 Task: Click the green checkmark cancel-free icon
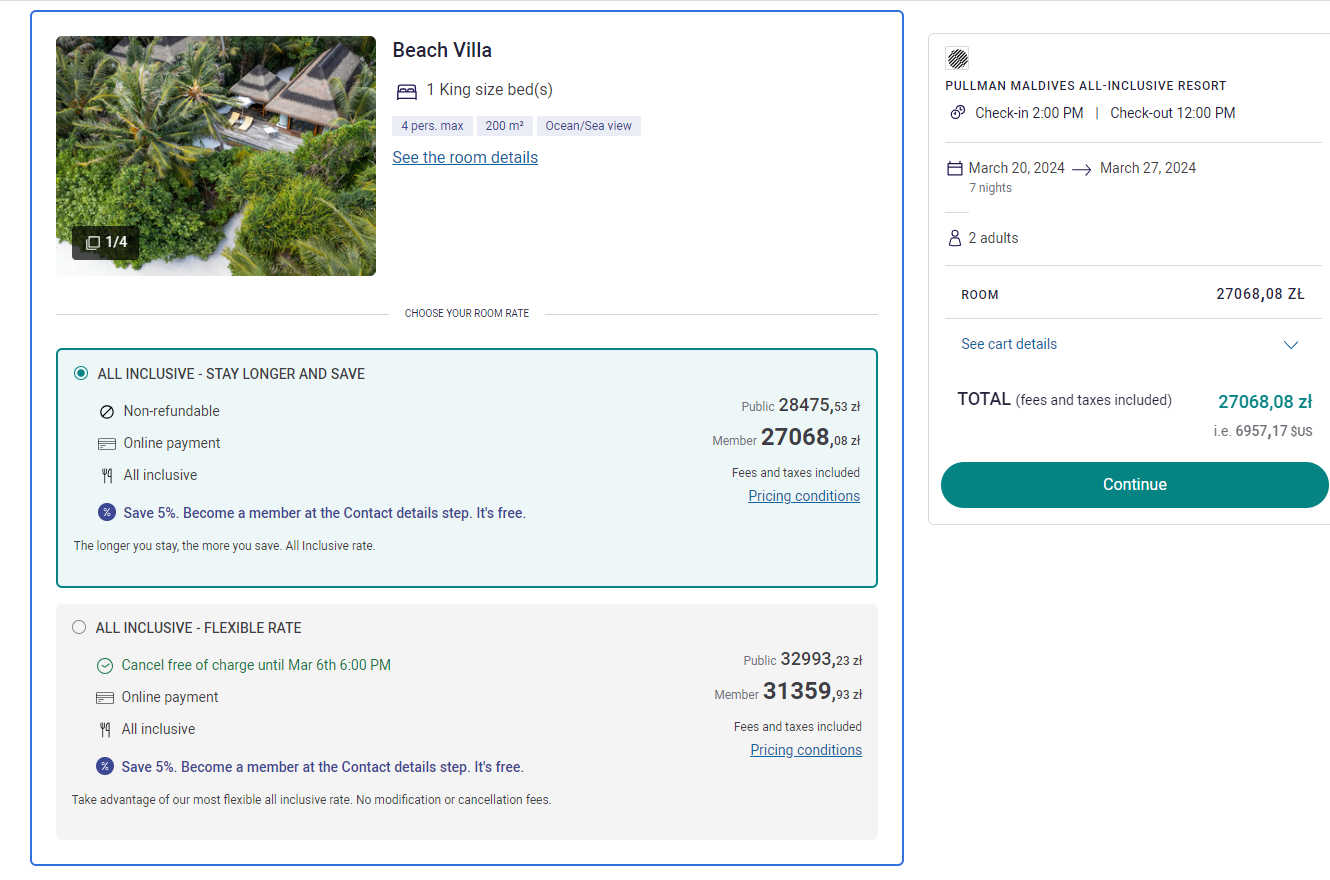click(x=105, y=666)
